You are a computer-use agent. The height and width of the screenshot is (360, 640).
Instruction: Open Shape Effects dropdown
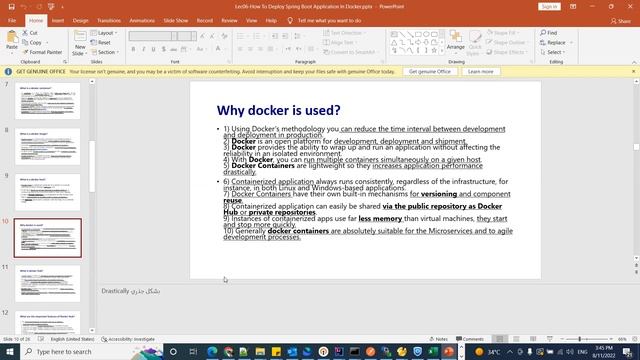[x=507, y=52]
